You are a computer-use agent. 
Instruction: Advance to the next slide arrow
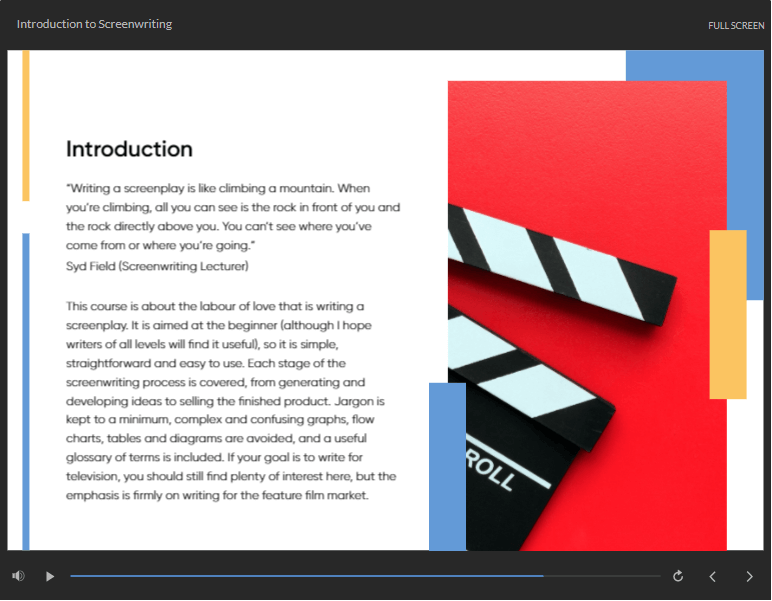click(749, 576)
